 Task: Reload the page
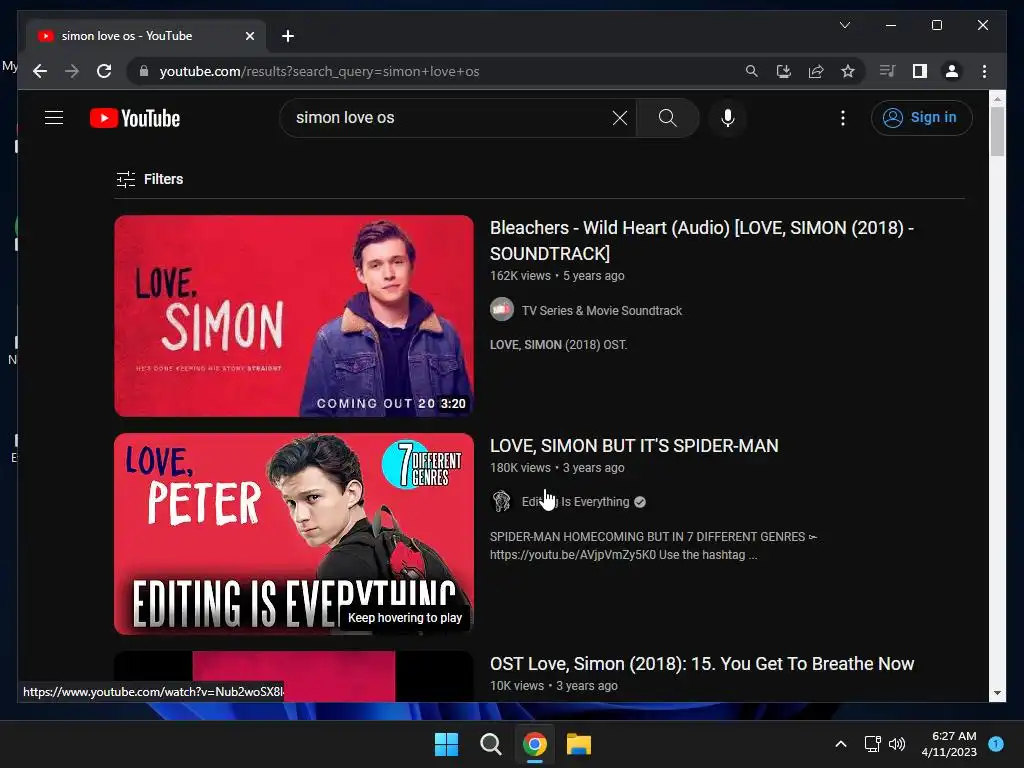point(104,71)
